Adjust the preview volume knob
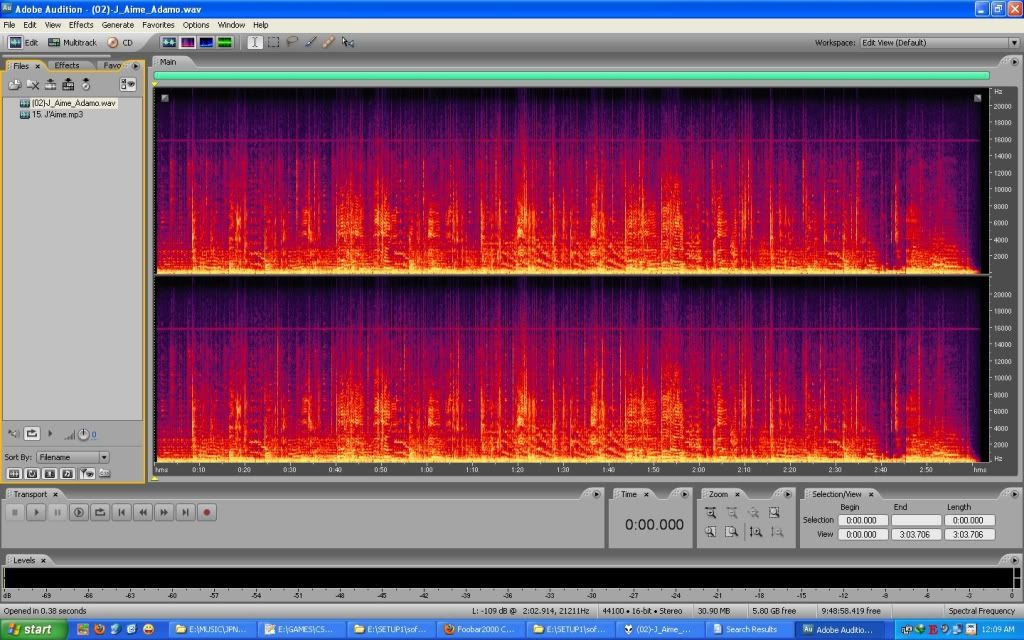Image resolution: width=1024 pixels, height=640 pixels. [x=84, y=434]
